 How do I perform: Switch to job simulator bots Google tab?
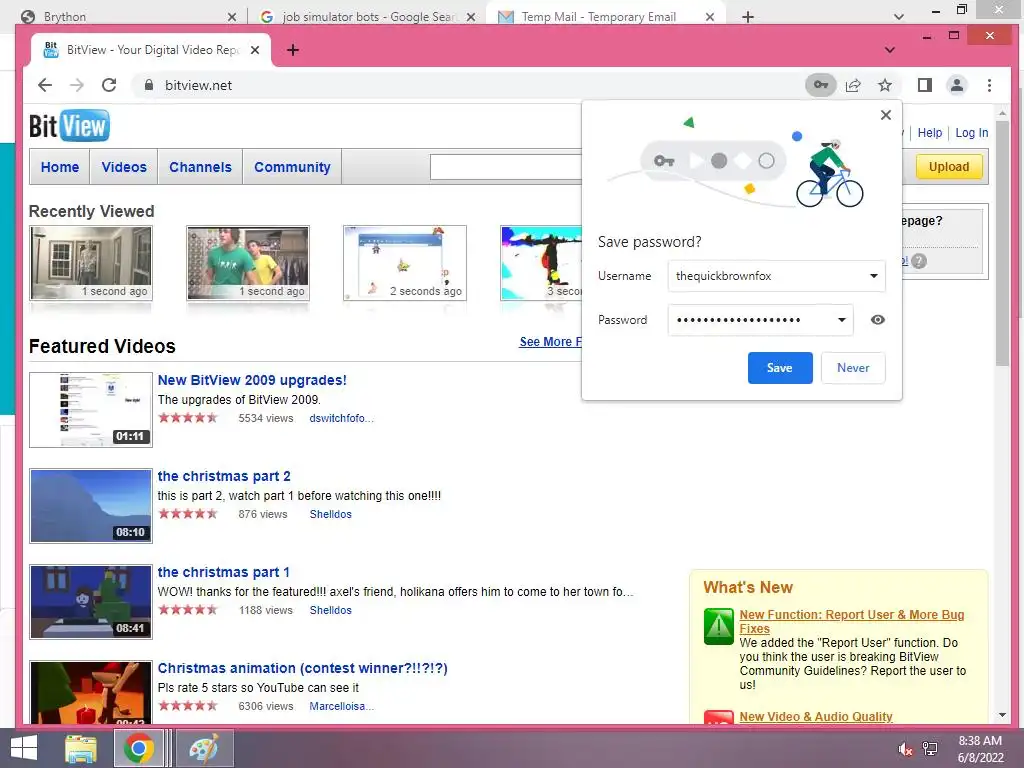click(368, 16)
